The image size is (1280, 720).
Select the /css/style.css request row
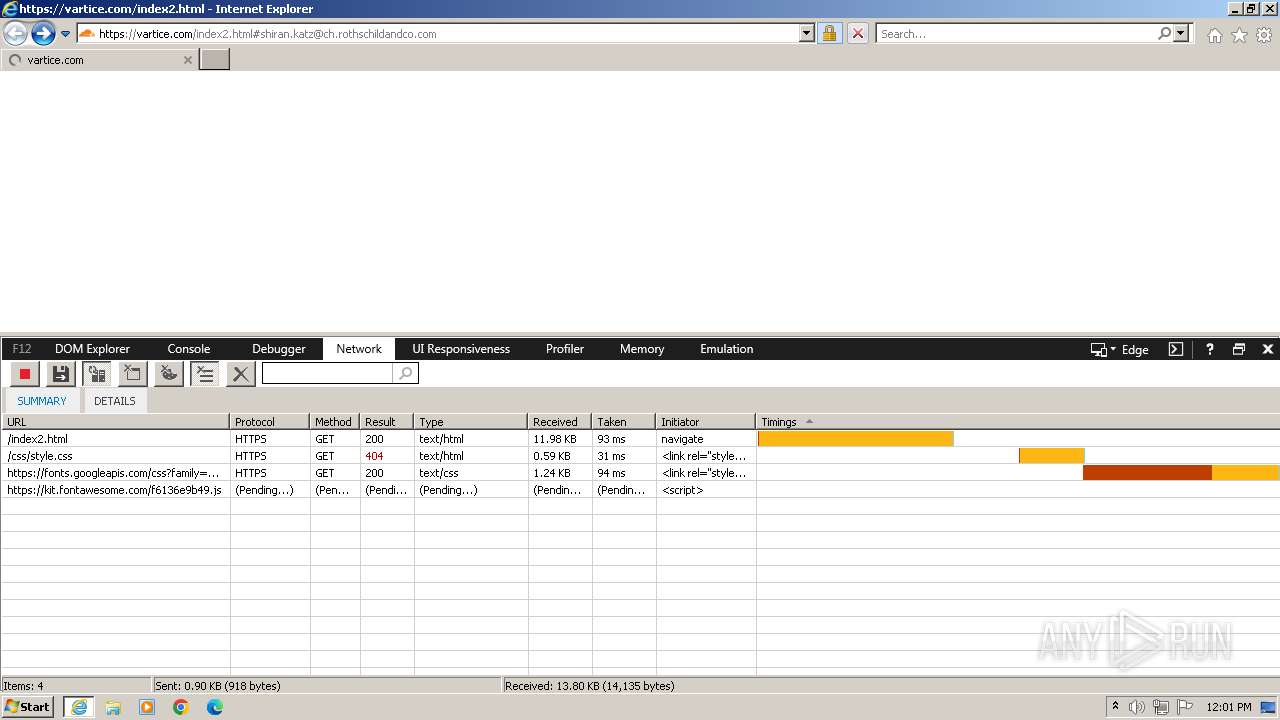pos(640,456)
